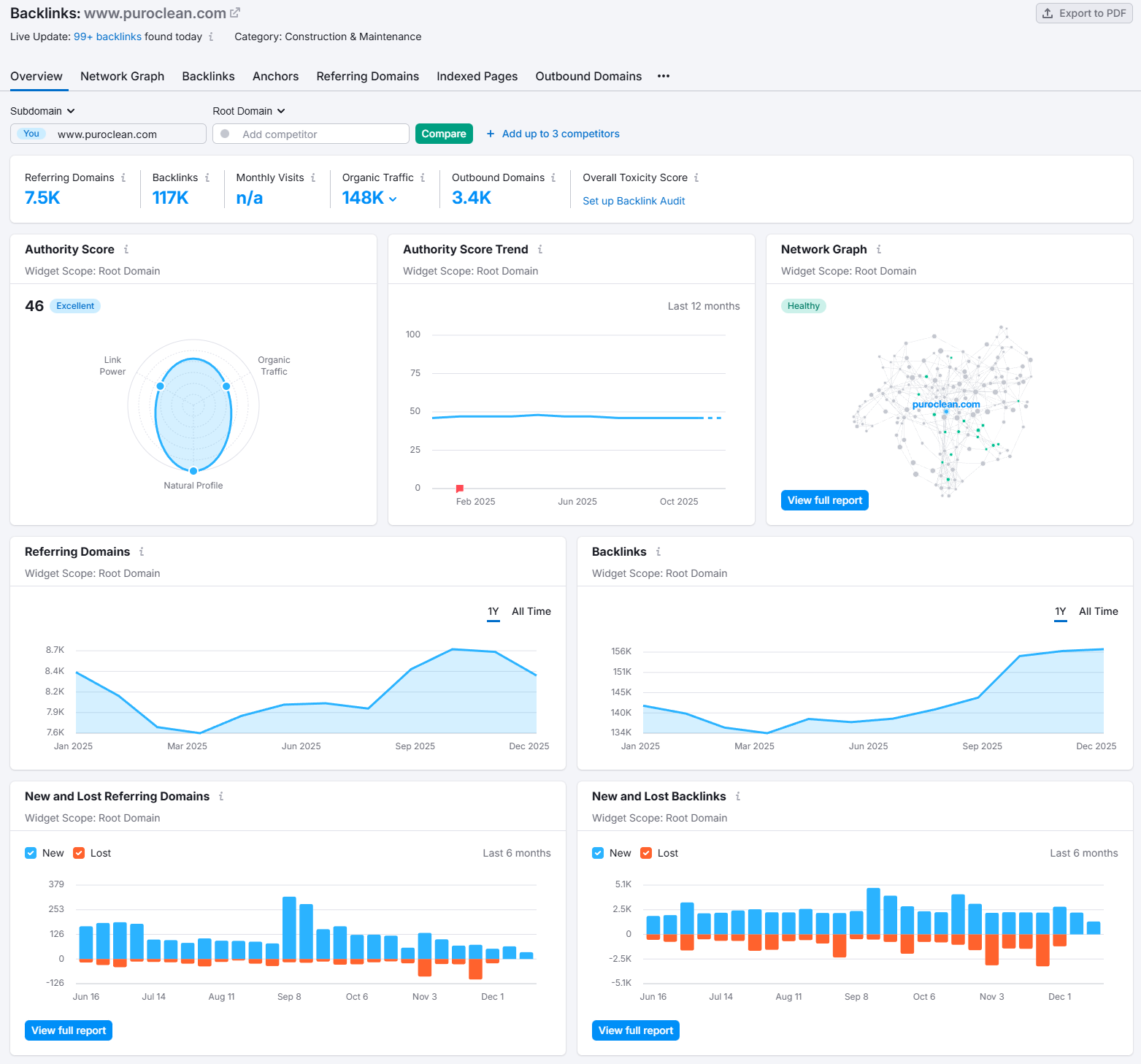Click info icon beside Overall Toxicity Score
Viewport: 1141px width, 1064px height.
point(696,177)
